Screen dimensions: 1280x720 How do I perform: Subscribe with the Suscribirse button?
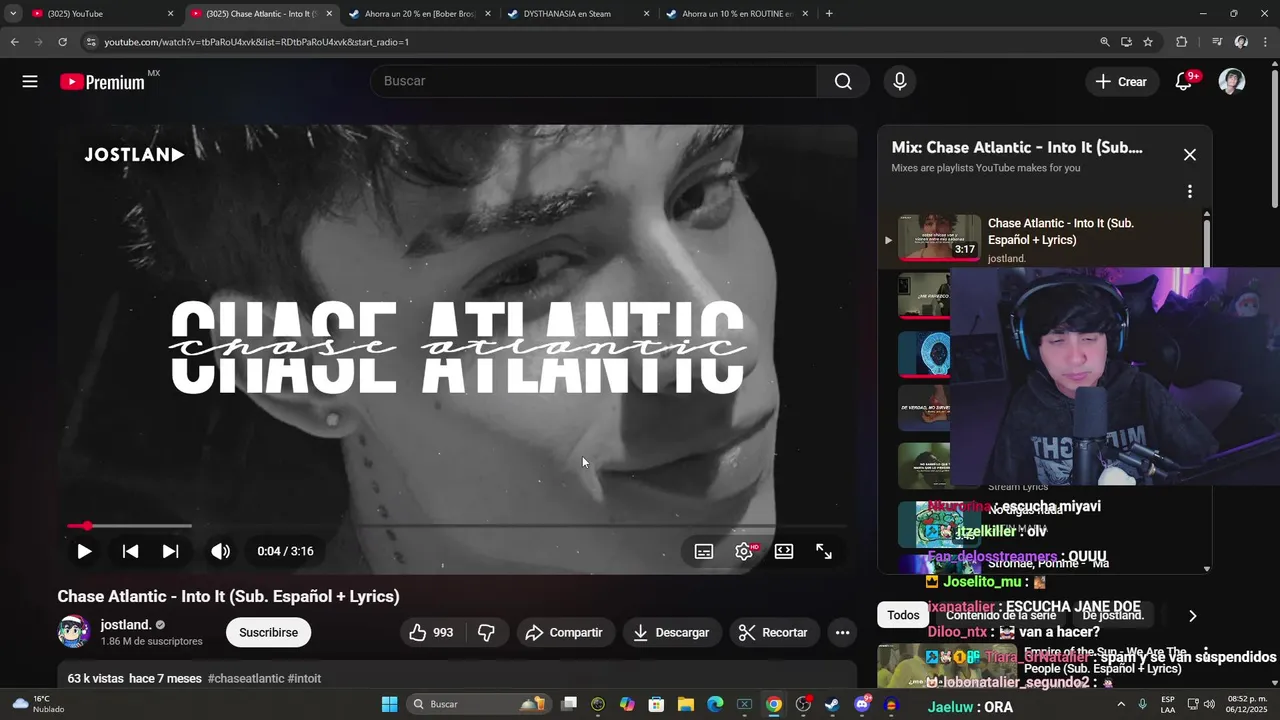[268, 632]
